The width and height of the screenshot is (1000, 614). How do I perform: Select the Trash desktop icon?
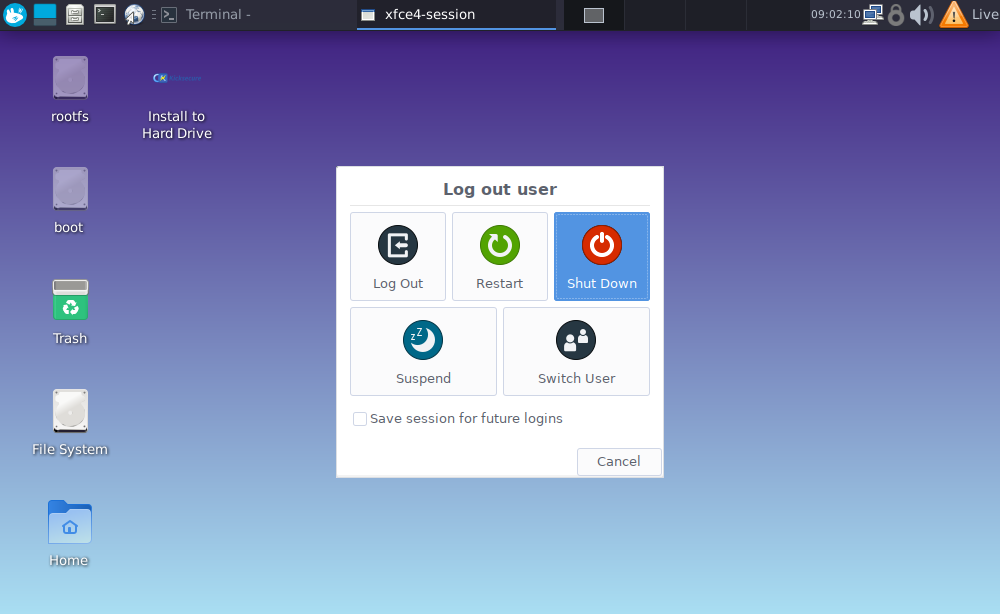coord(70,311)
